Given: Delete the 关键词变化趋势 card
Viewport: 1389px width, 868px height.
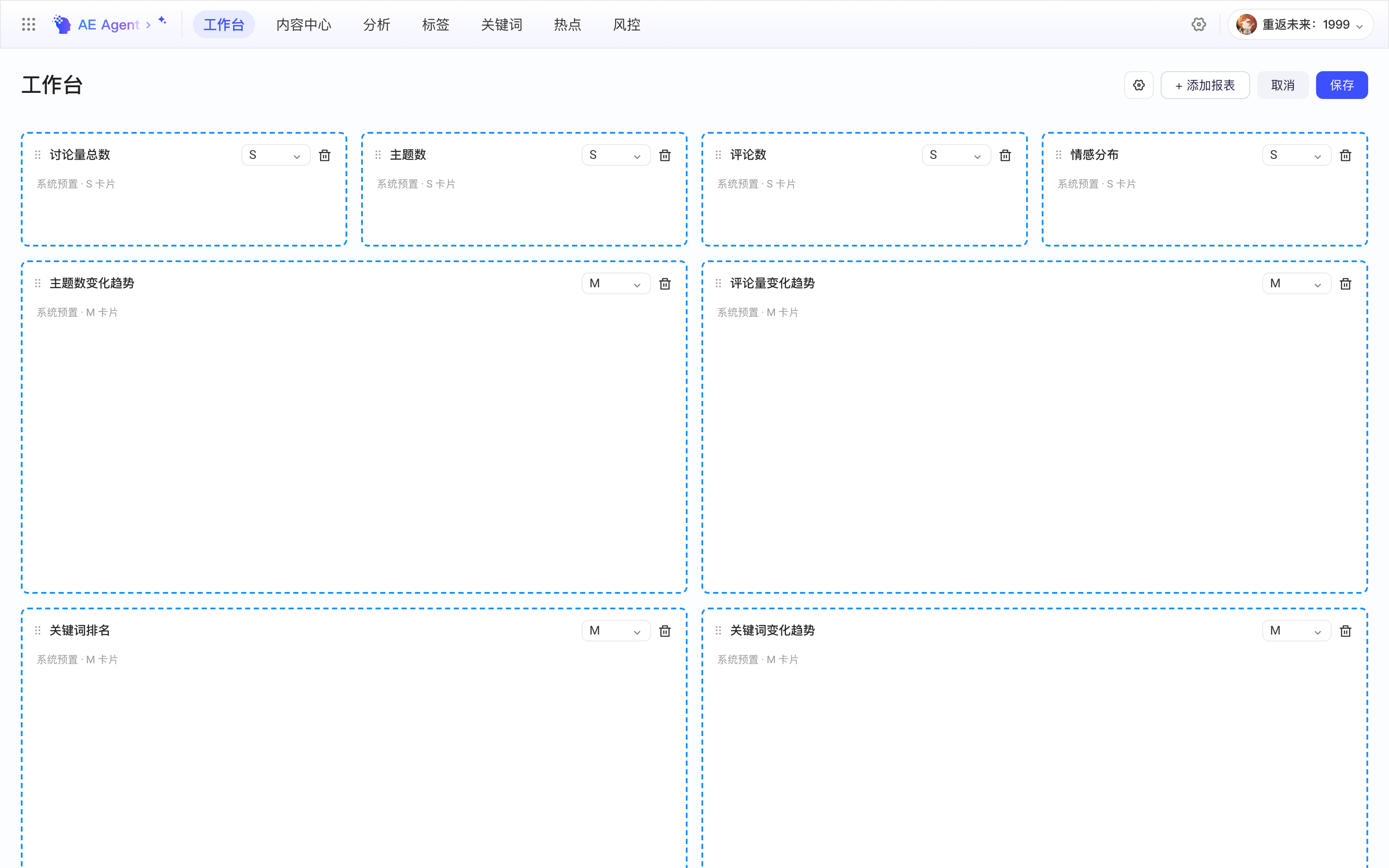Looking at the screenshot, I should (x=1346, y=631).
